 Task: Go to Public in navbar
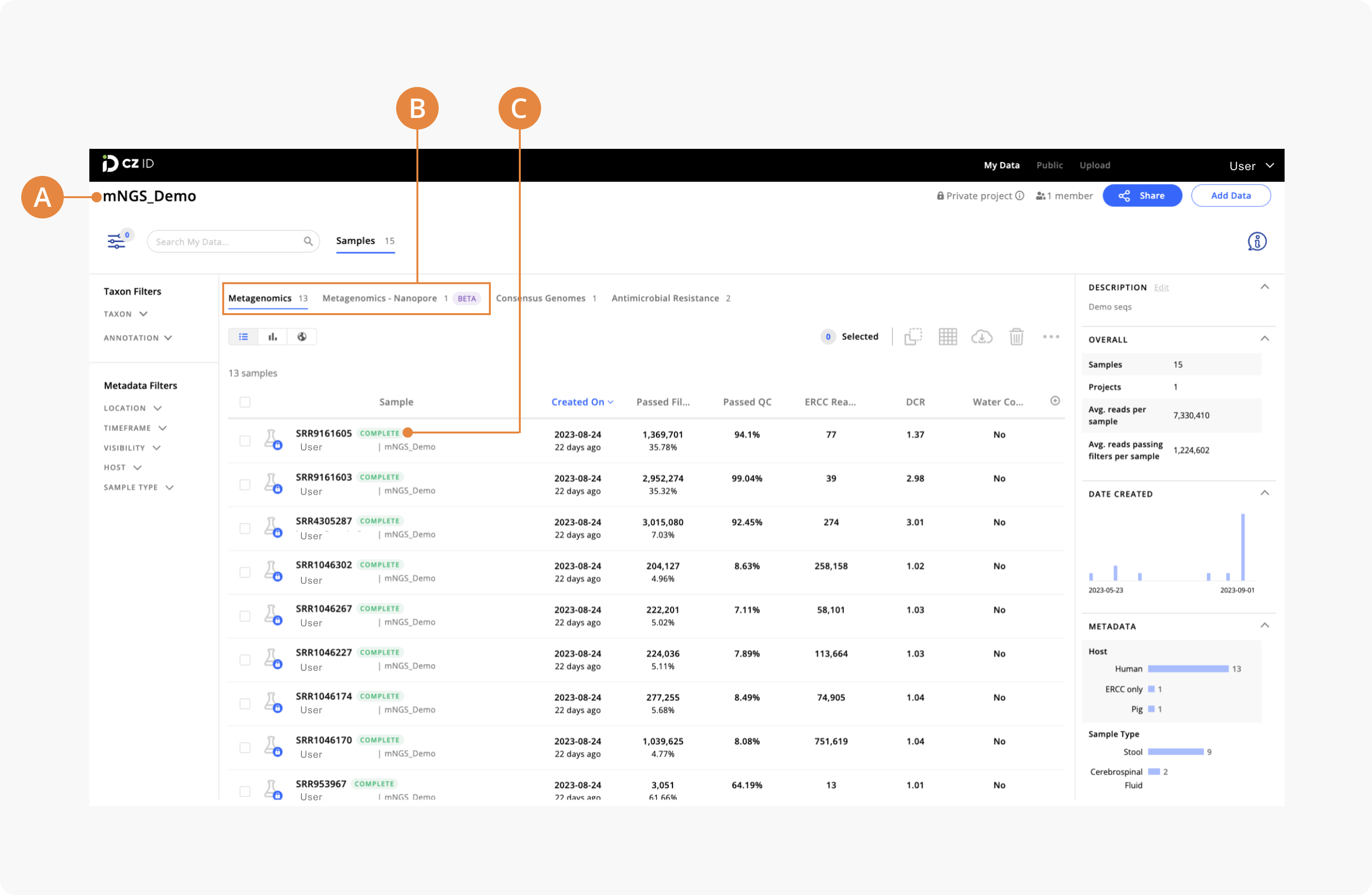1049,165
